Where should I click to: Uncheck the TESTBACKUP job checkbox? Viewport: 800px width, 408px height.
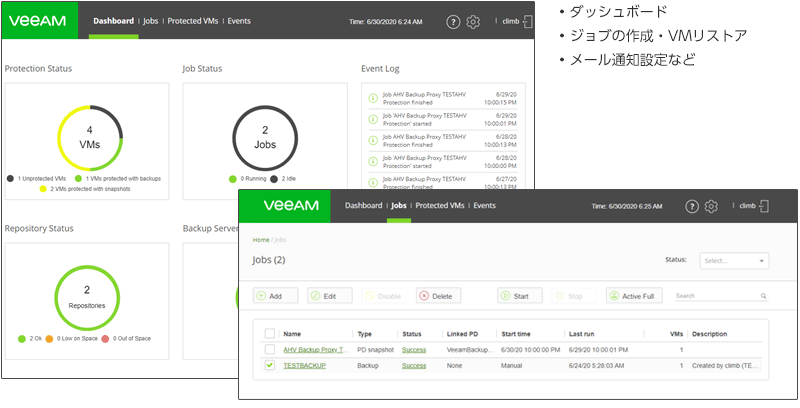[270, 365]
